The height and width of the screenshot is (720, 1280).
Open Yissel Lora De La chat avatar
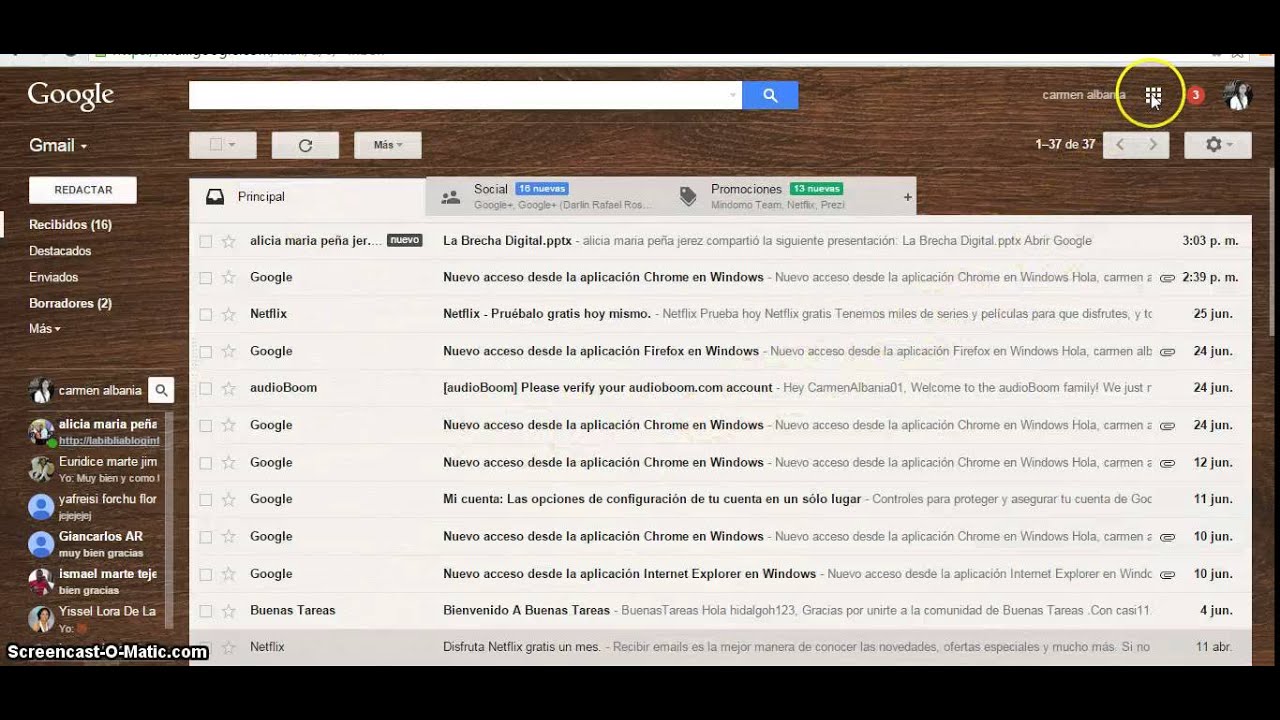pyautogui.click(x=41, y=619)
